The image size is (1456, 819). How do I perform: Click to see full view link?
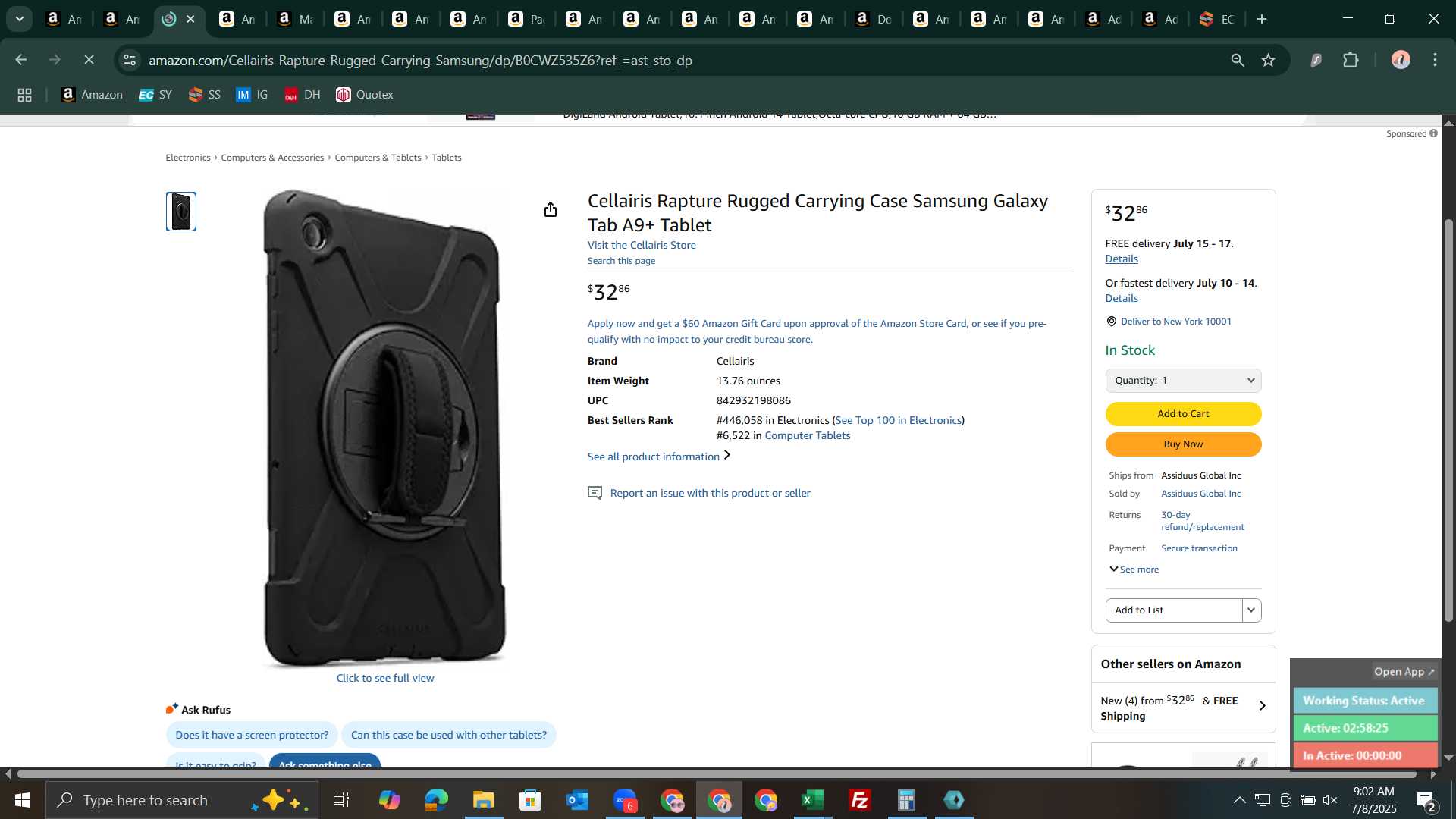point(385,678)
